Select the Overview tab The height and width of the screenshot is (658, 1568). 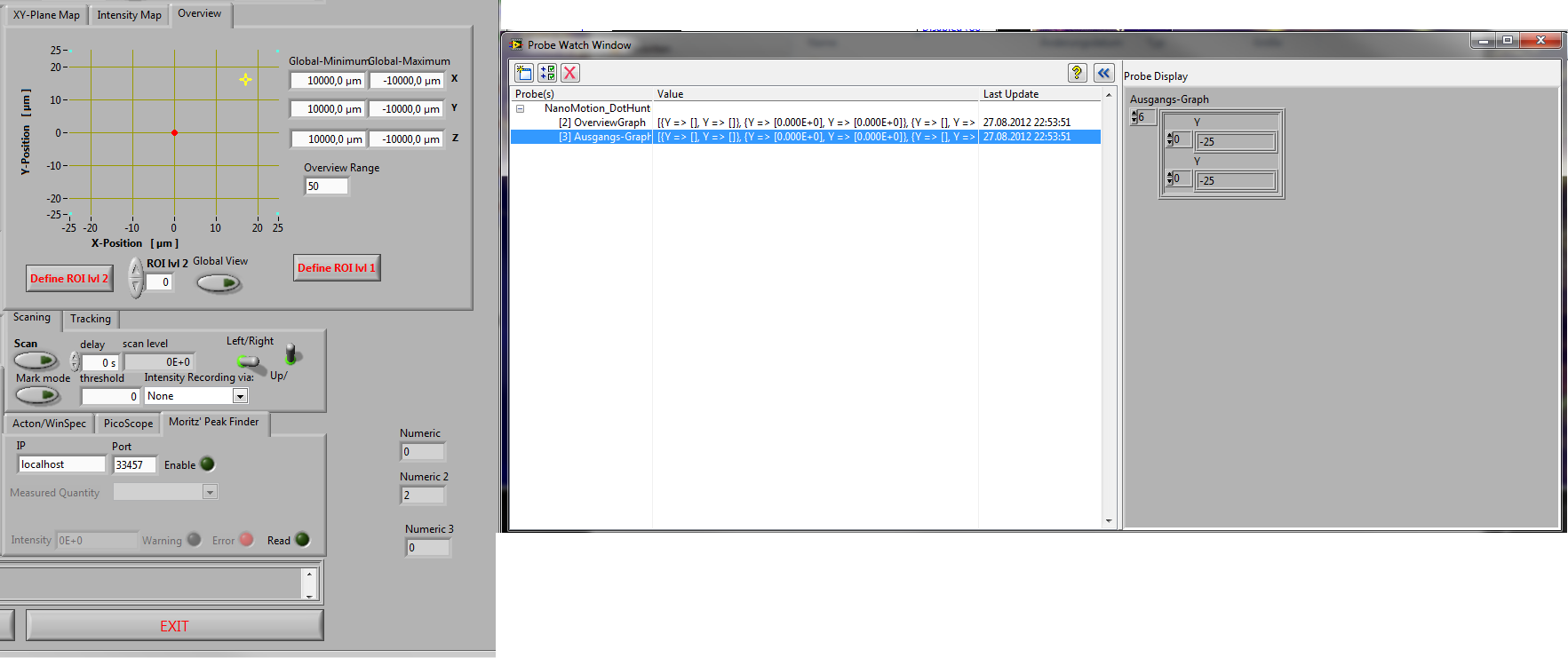click(200, 14)
